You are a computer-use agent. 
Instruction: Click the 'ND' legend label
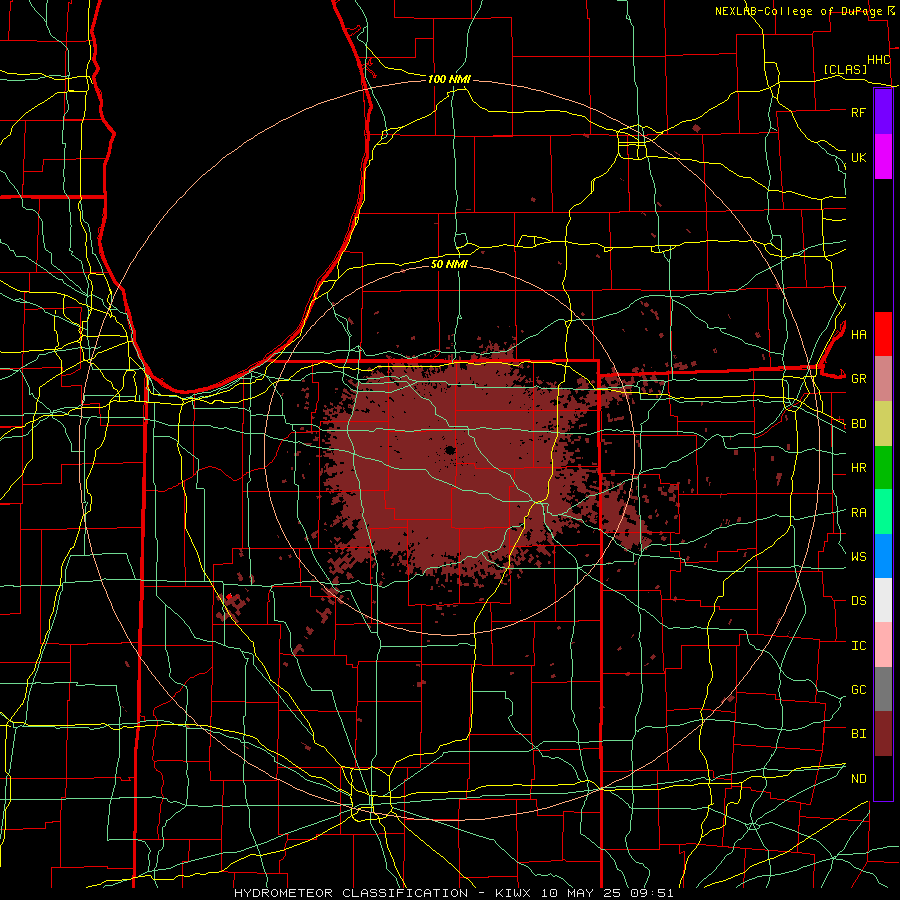click(x=859, y=778)
